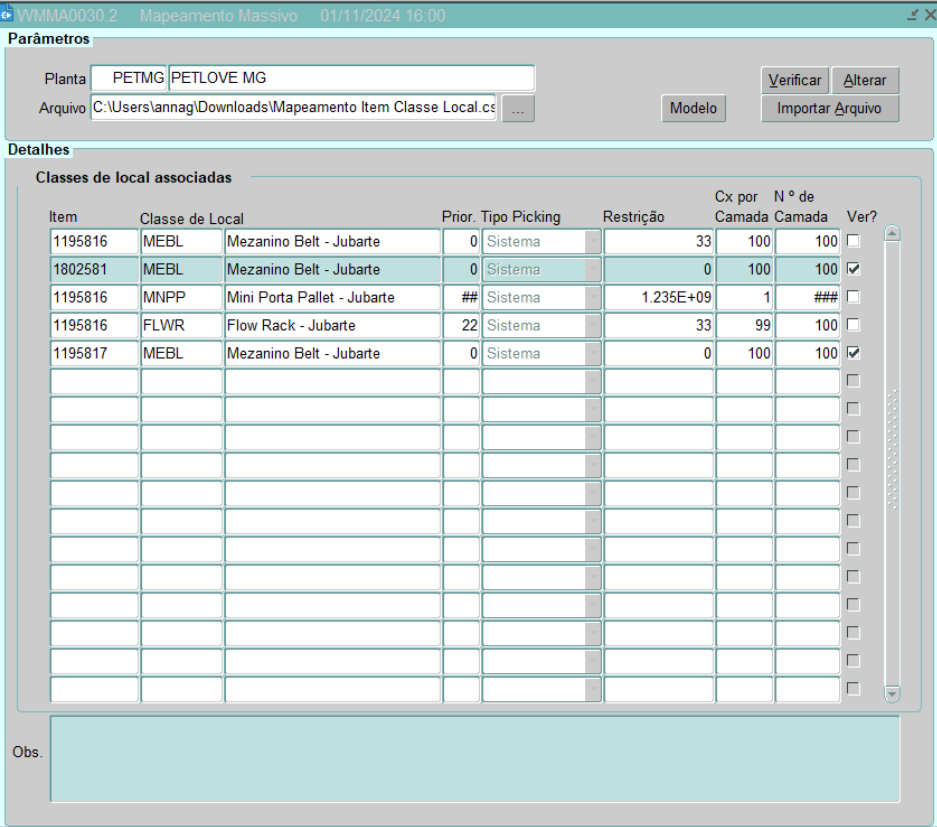
Task: Click the Arquivo file path field
Action: click(294, 108)
